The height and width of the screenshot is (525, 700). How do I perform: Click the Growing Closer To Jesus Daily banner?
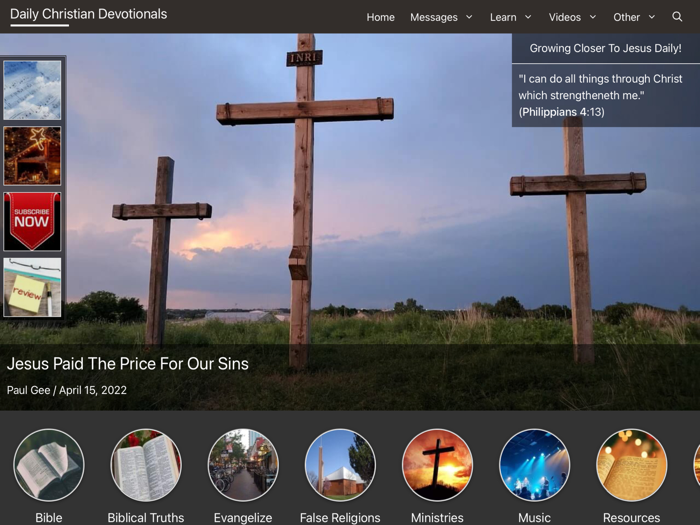click(606, 48)
